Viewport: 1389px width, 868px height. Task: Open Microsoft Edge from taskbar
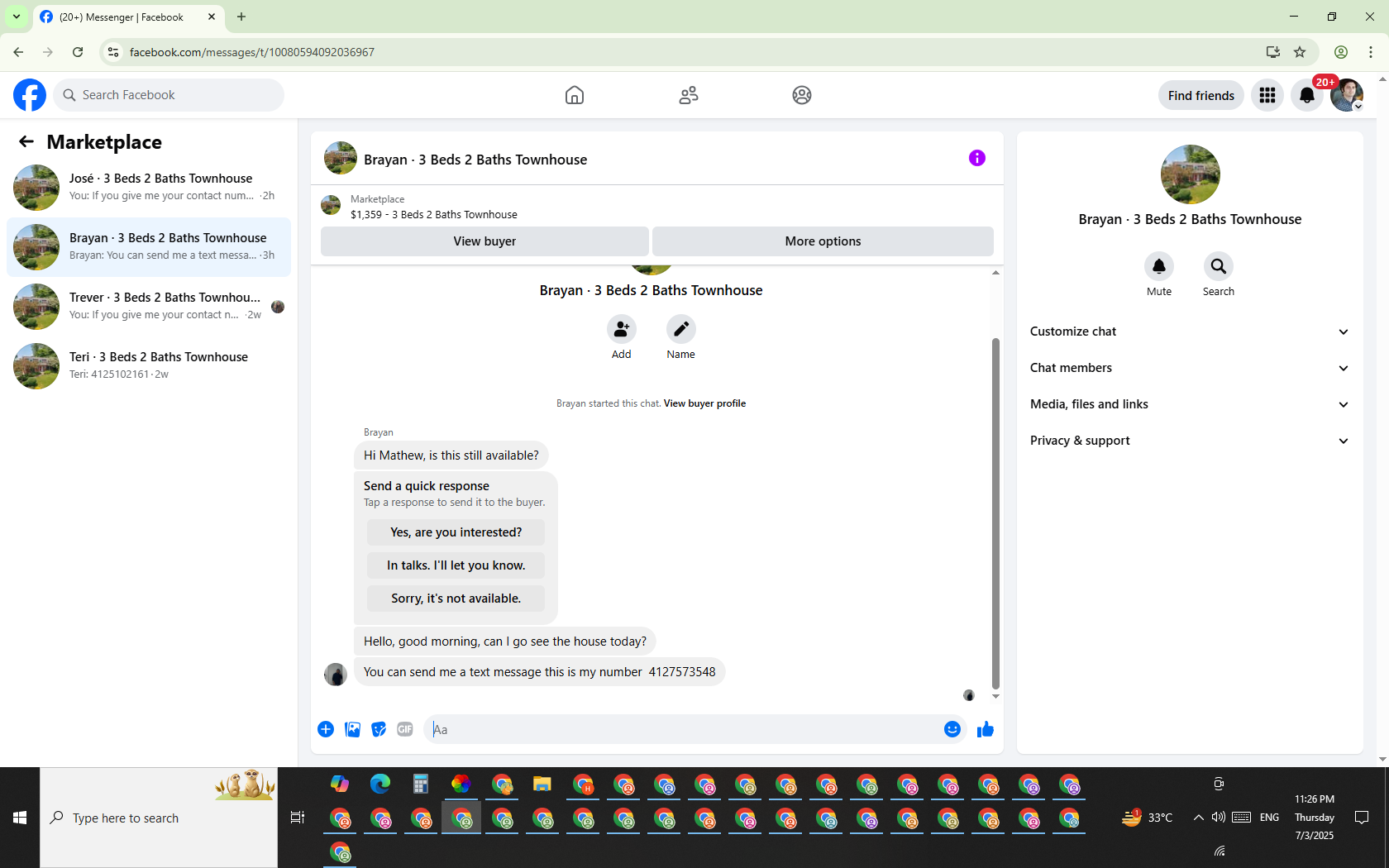tap(380, 784)
